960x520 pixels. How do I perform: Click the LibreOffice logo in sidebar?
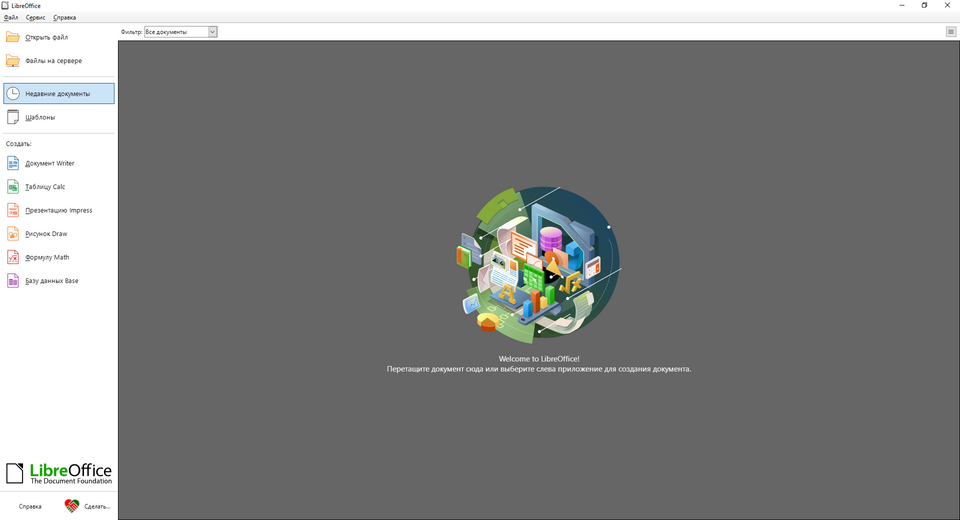(59, 473)
